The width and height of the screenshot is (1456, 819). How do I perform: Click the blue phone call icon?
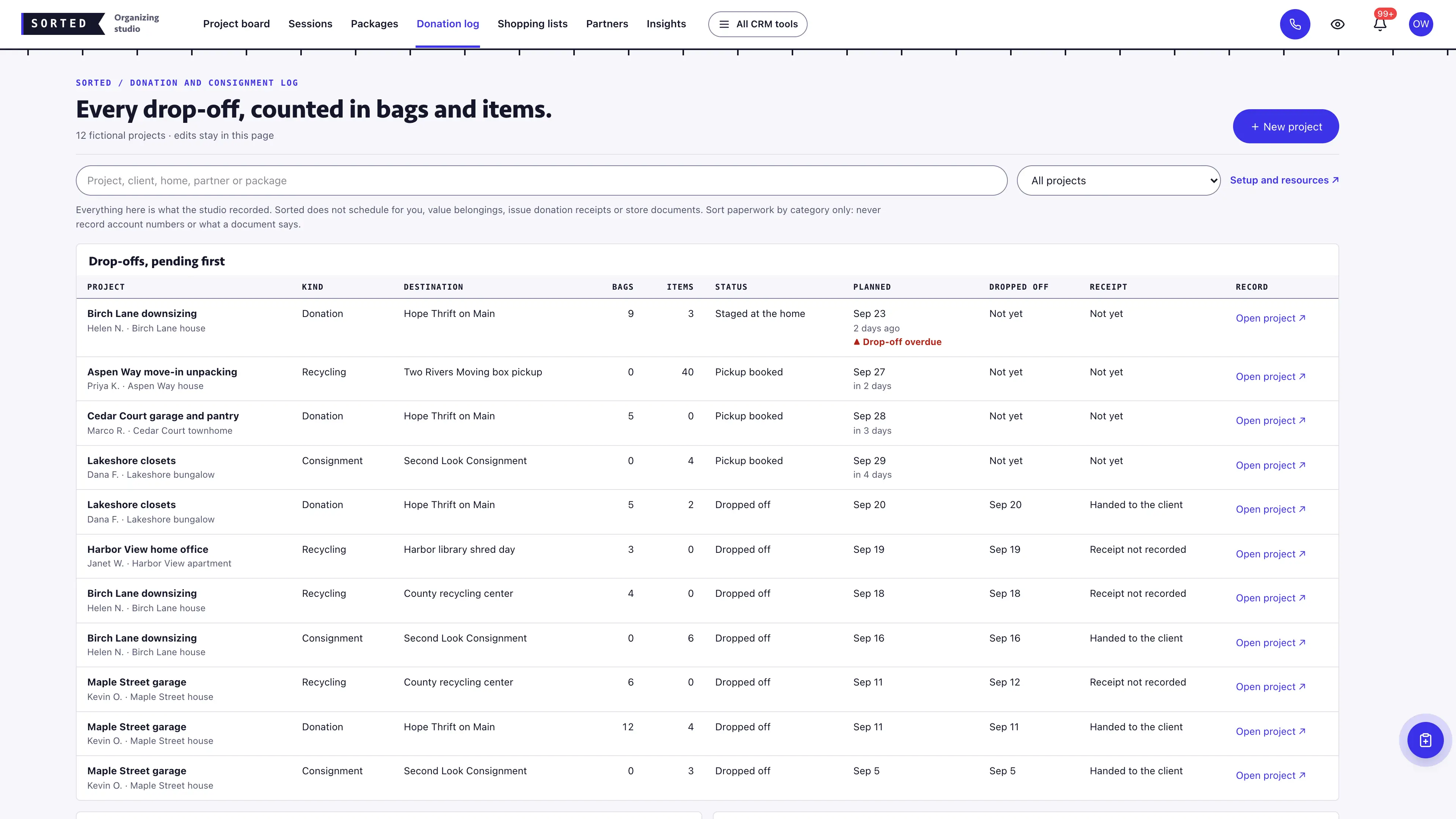(1295, 24)
